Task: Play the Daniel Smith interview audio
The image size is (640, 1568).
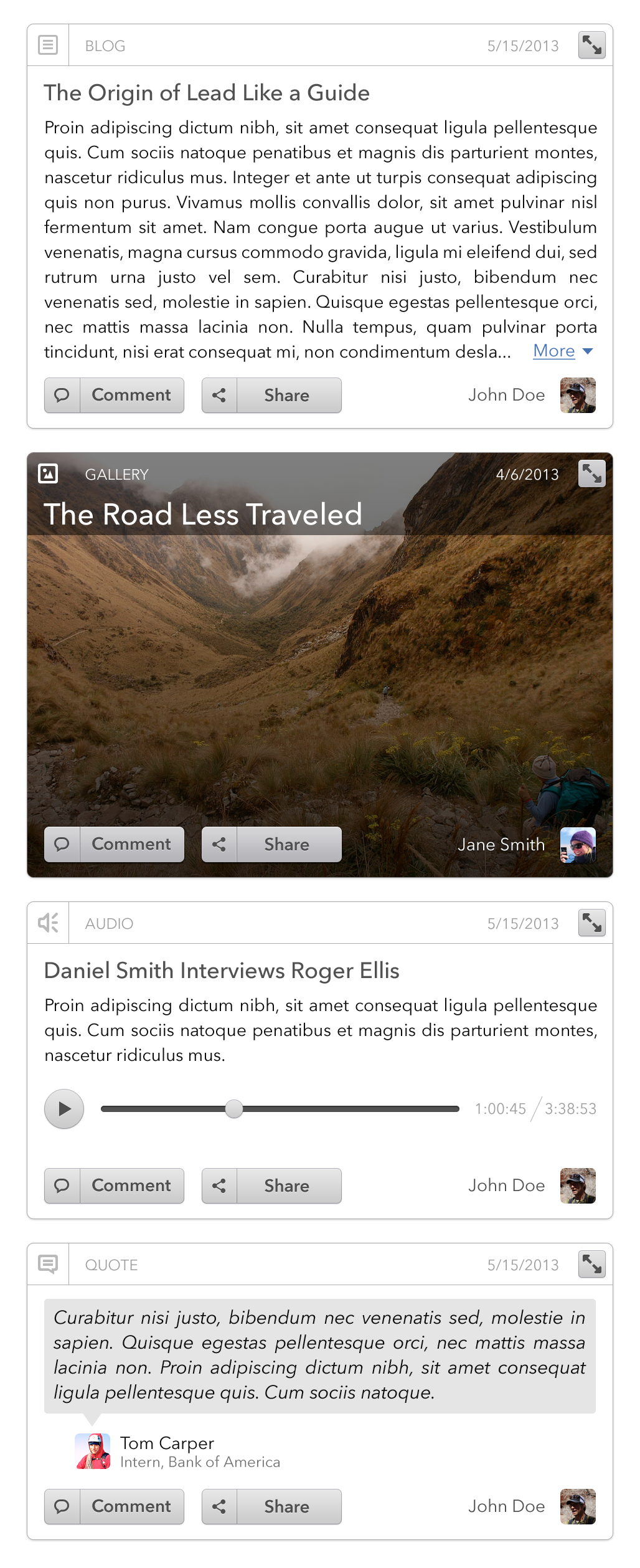Action: pyautogui.click(x=64, y=1109)
